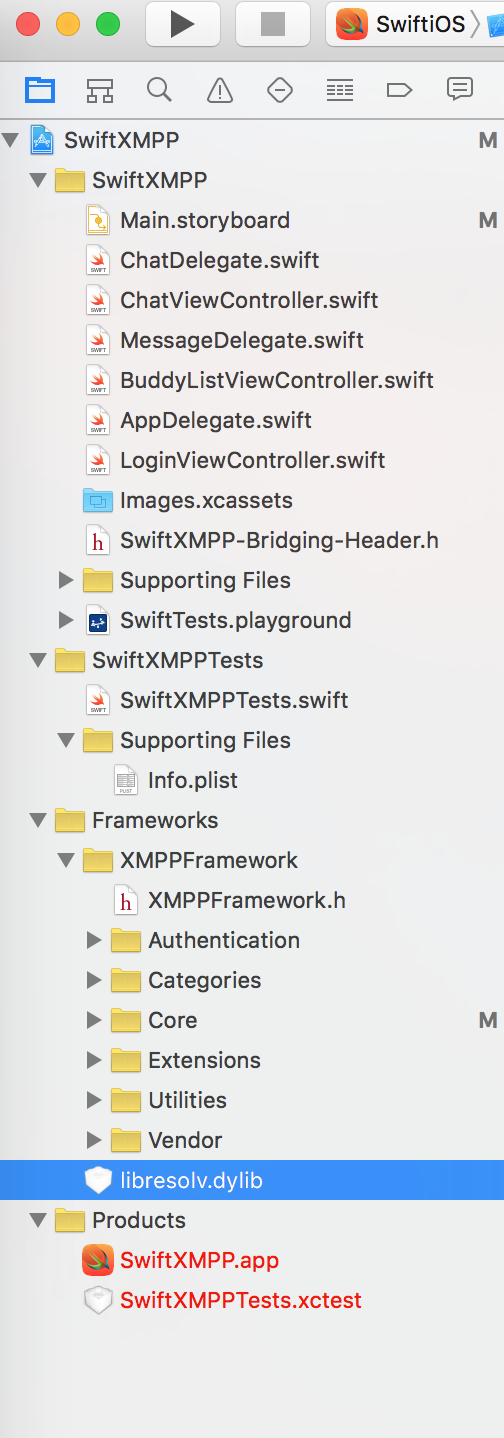Image resolution: width=504 pixels, height=1438 pixels.
Task: Collapse the Products group
Action: click(x=39, y=1220)
